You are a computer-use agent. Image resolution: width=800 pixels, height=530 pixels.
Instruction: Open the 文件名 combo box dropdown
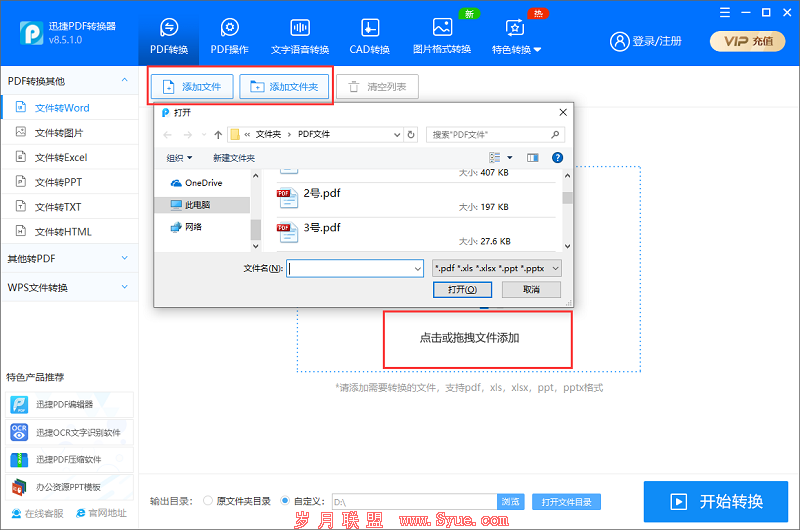pos(418,268)
